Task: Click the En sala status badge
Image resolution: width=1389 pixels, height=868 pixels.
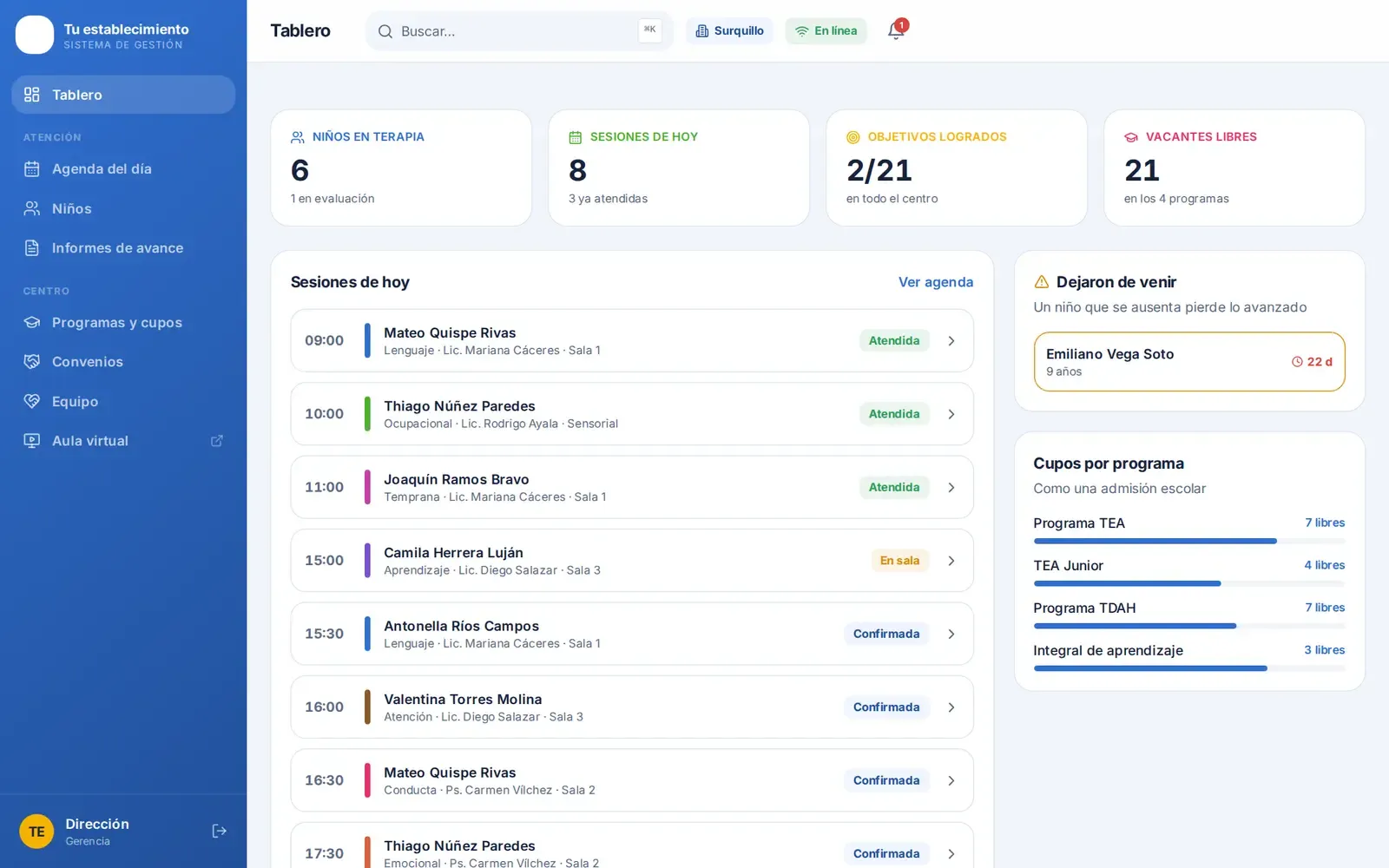Action: pos(899,561)
